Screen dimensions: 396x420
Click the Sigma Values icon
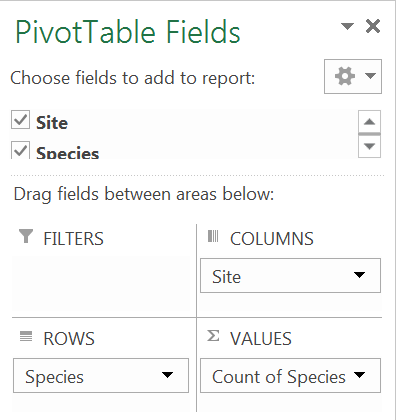(213, 336)
